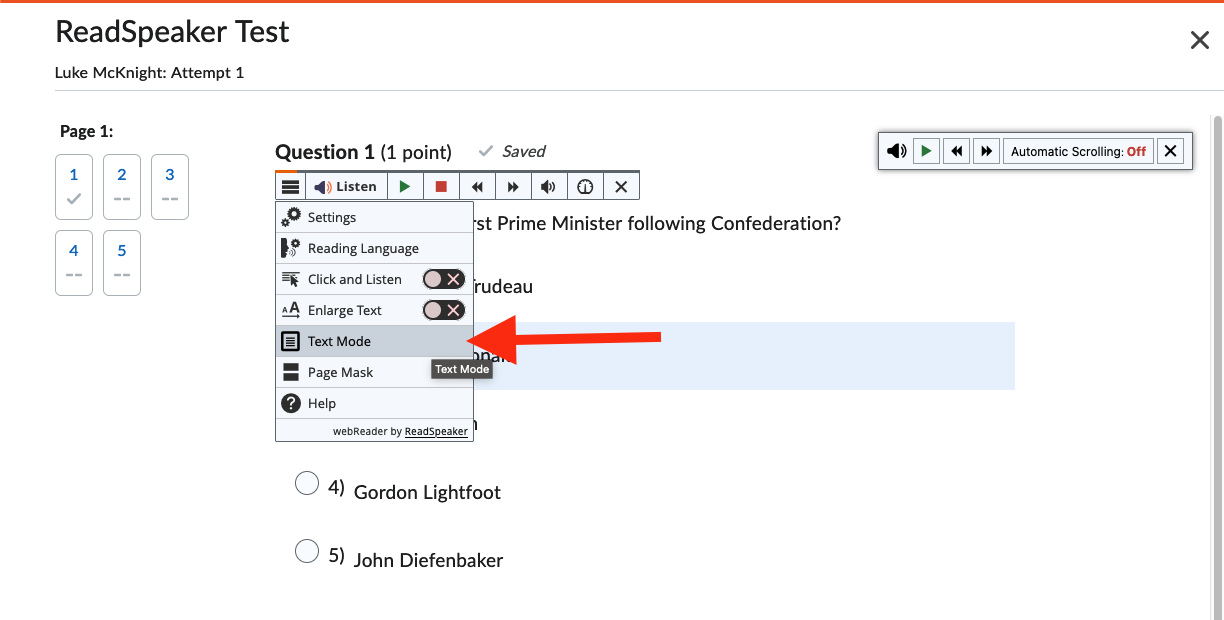
Task: Click the ReadSpeaker link
Action: click(x=436, y=431)
